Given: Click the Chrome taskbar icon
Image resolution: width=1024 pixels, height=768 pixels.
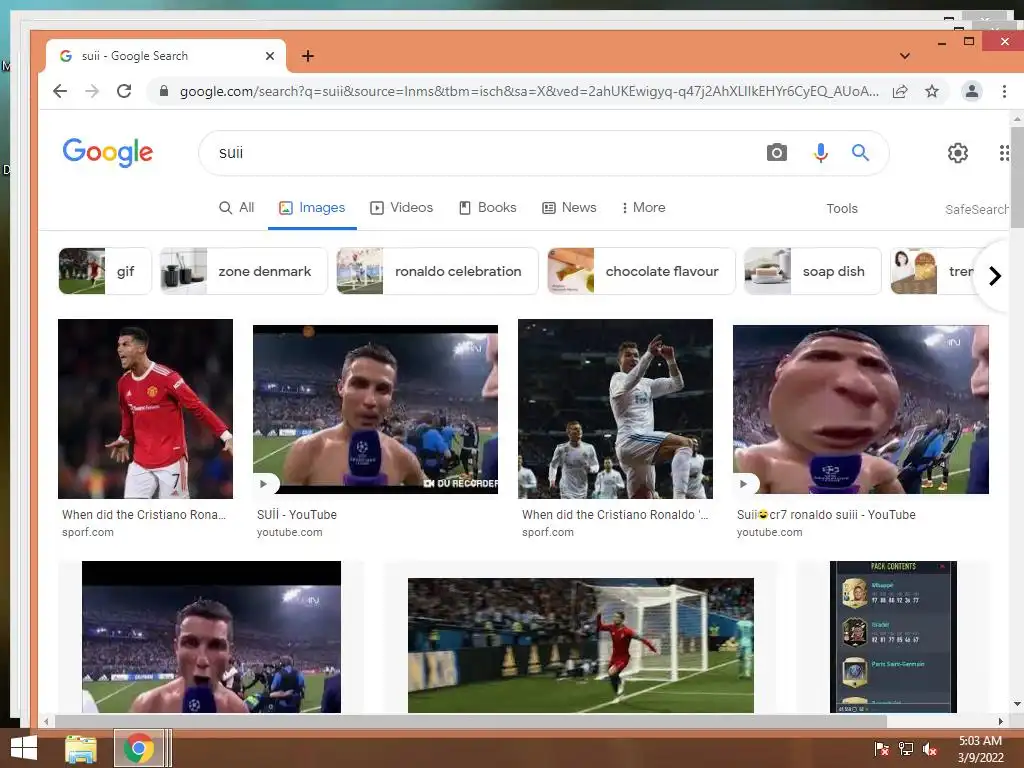Looking at the screenshot, I should [138, 748].
